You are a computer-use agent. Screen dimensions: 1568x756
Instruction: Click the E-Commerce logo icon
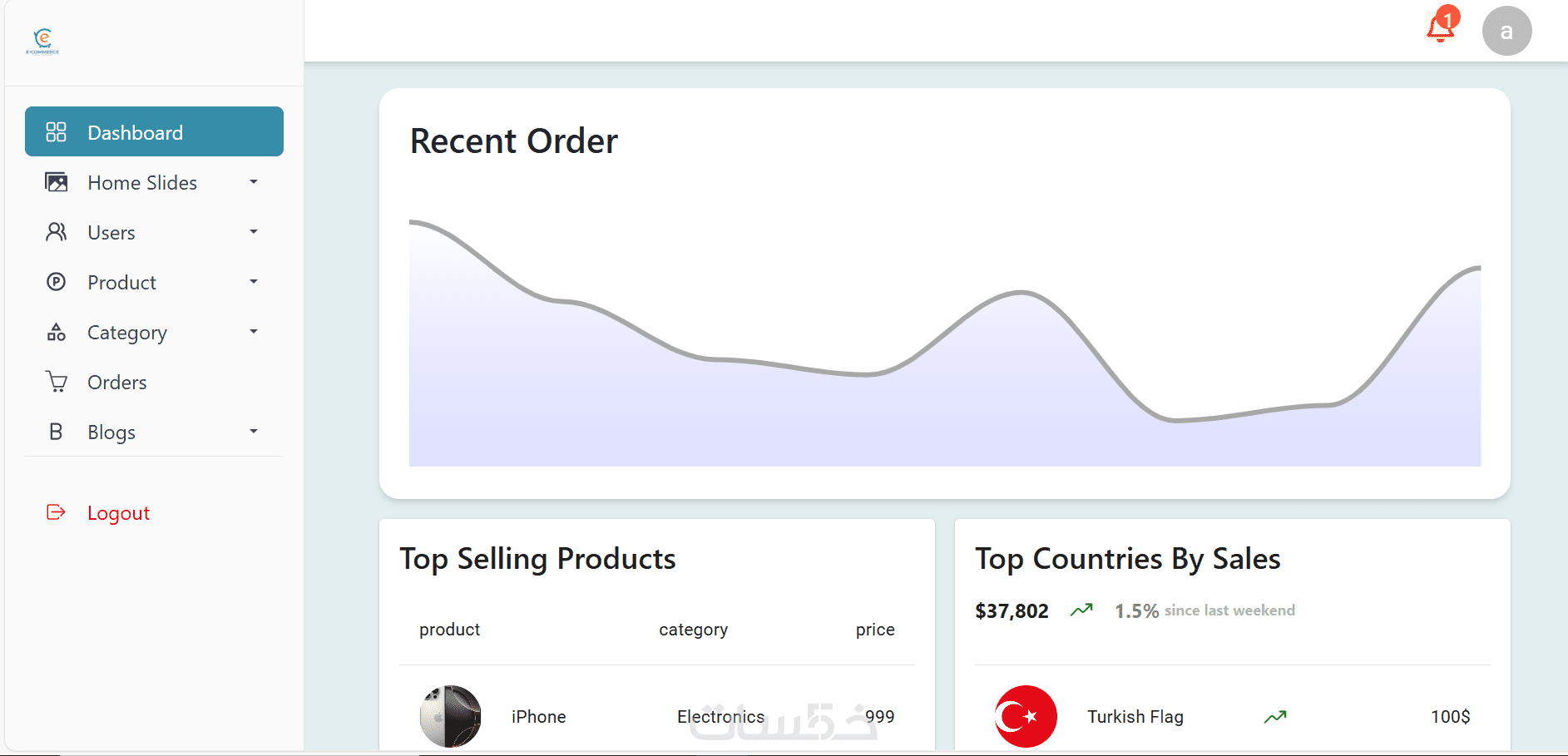pos(42,40)
